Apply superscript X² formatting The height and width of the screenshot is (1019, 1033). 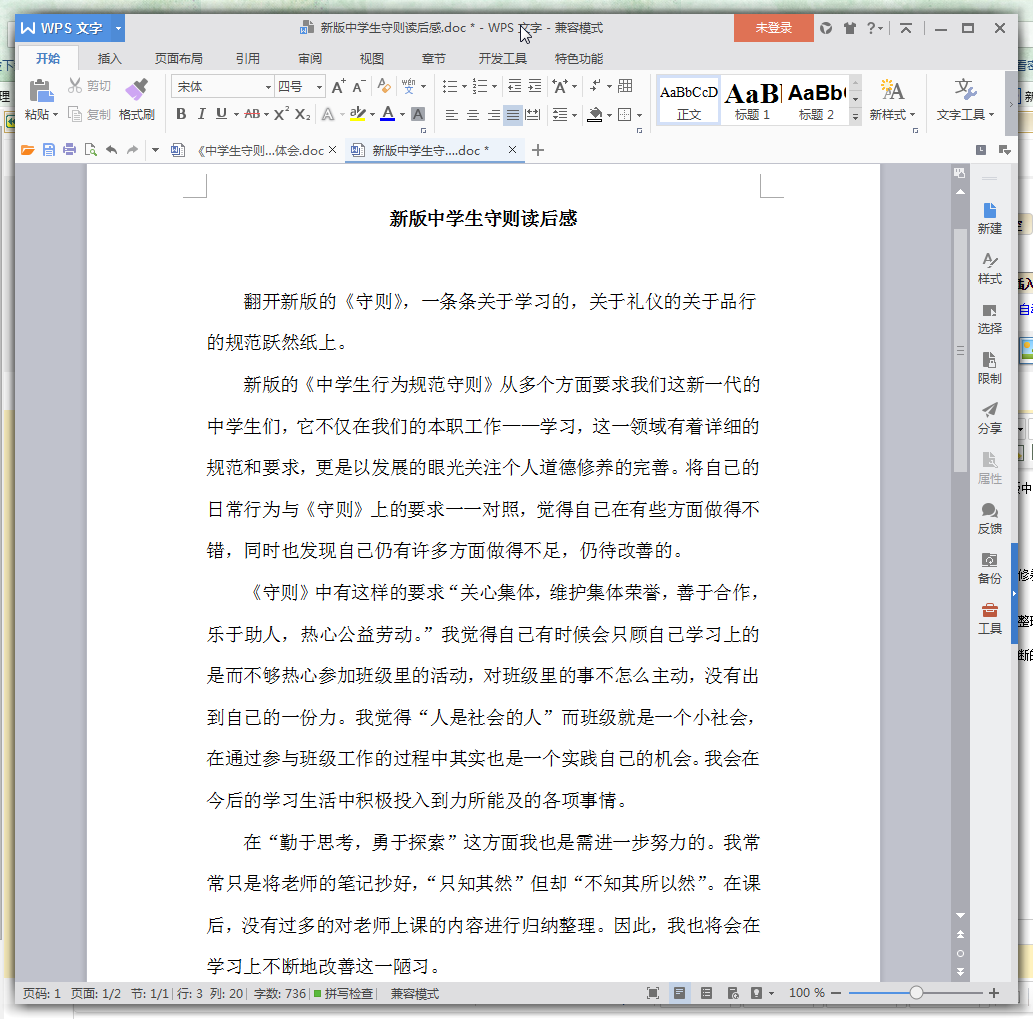coord(281,114)
